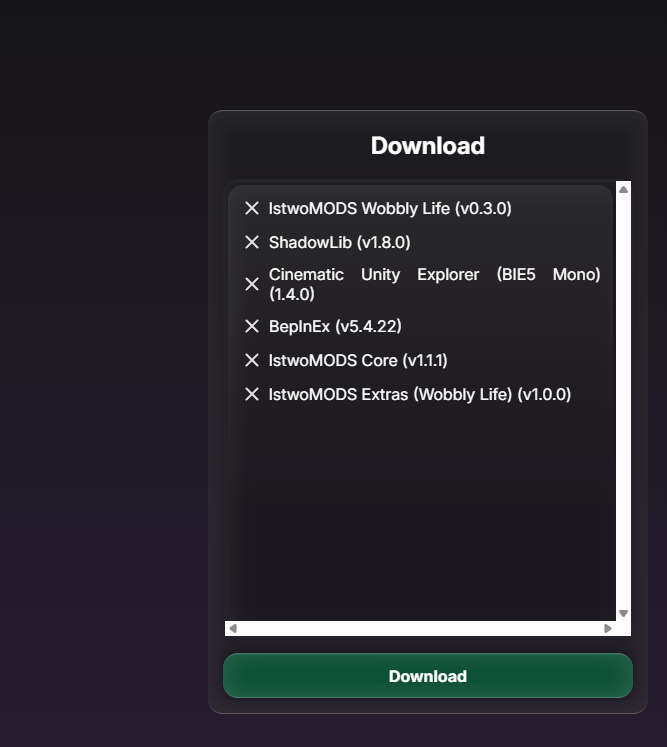Select the text 'ShadowLib (v1.8.0)'
Viewport: 667px width, 747px height.
coord(339,242)
